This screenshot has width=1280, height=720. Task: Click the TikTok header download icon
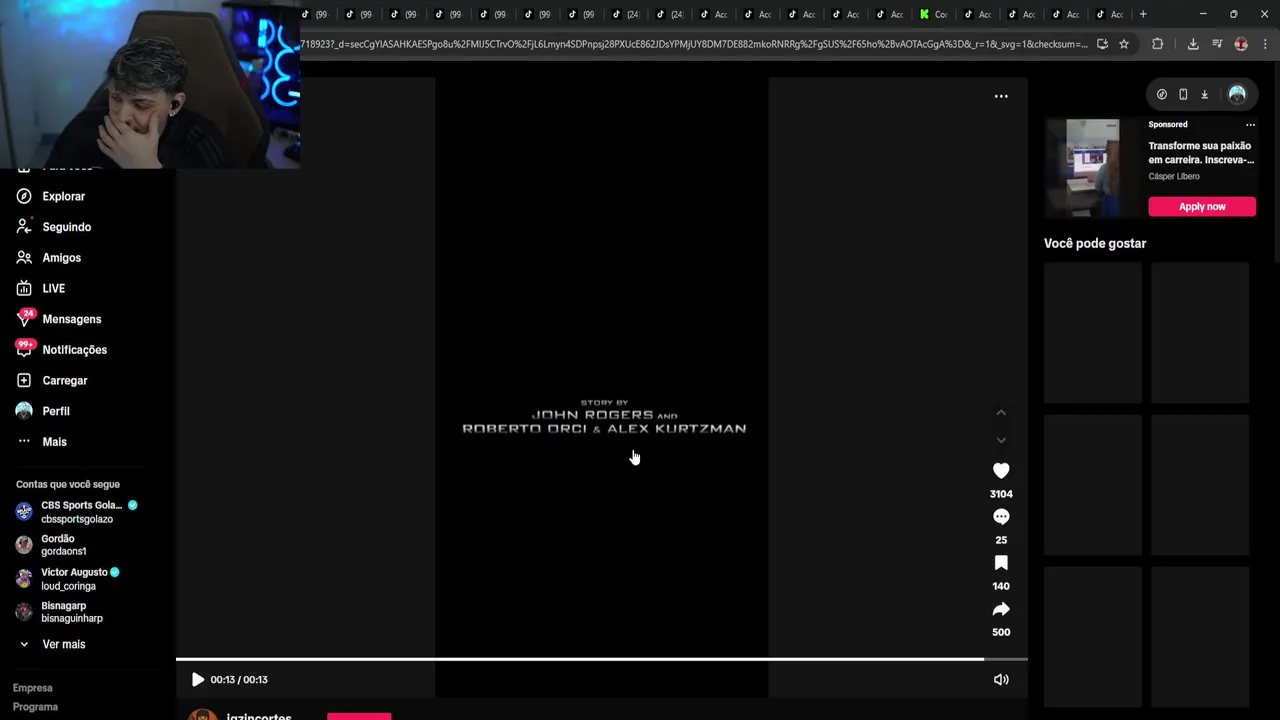1204,94
